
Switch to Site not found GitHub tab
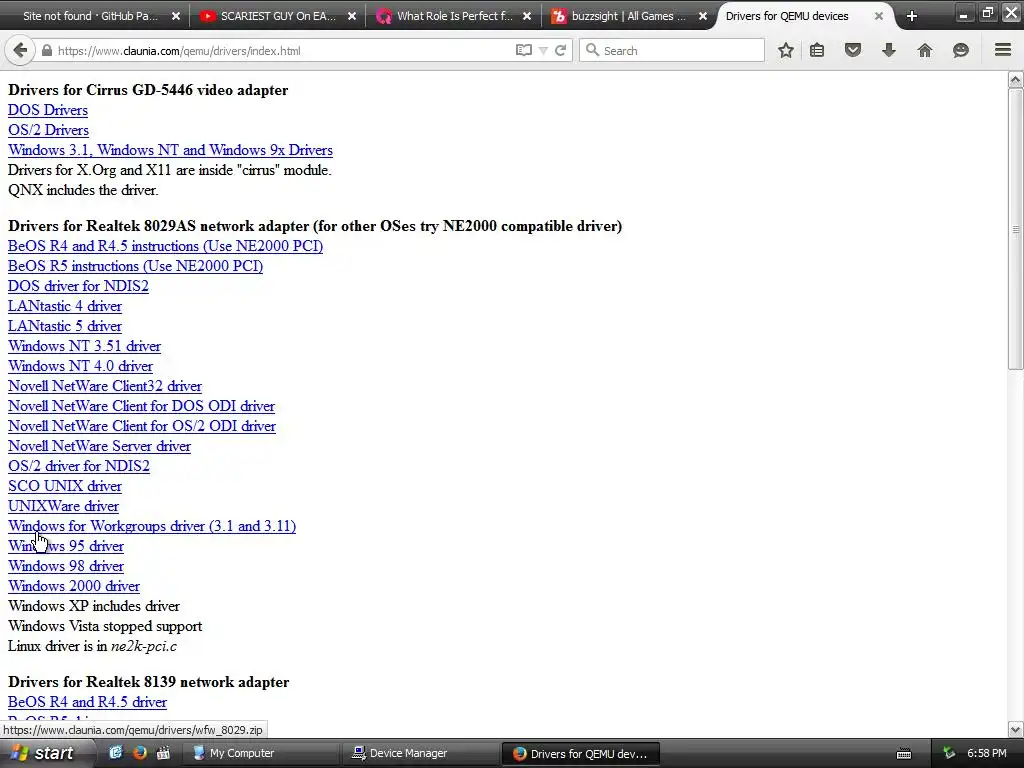pos(91,16)
